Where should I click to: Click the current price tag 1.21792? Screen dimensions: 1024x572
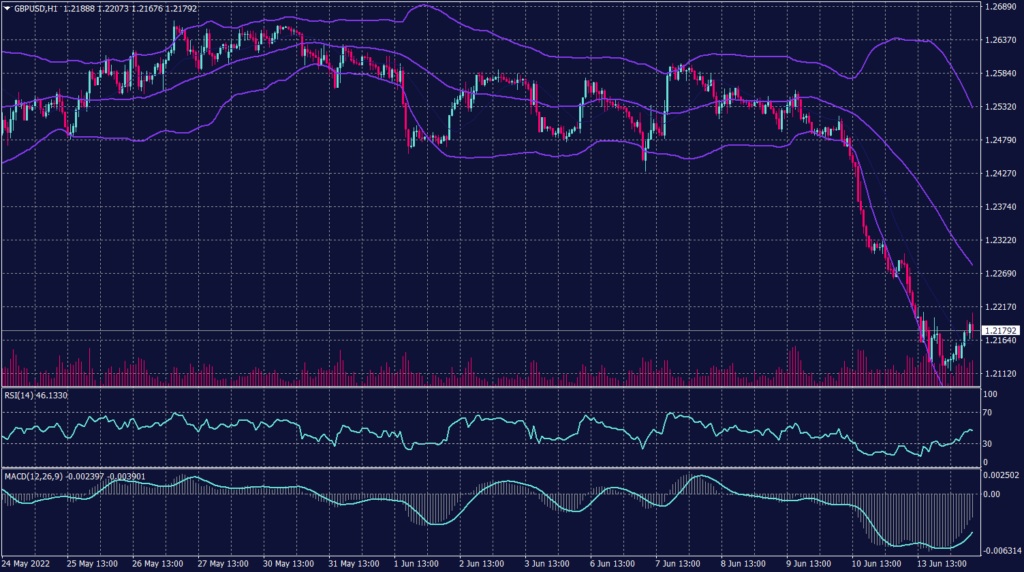(1000, 330)
